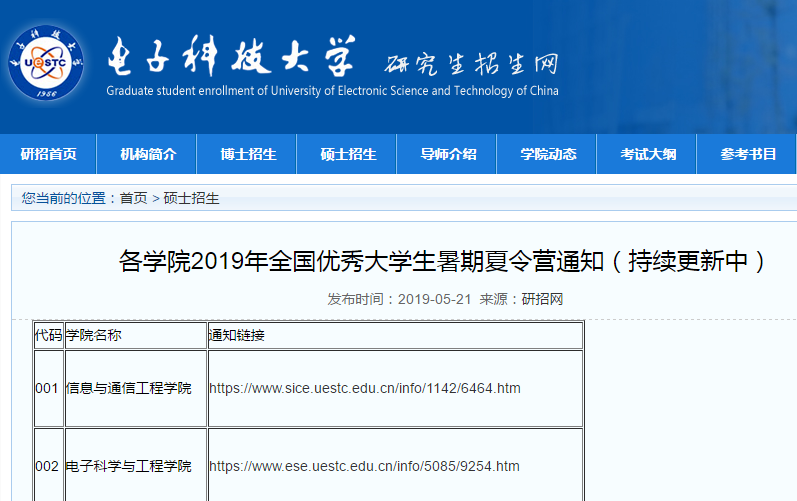
Task: Open the 考试大纲 navigation menu
Action: [648, 154]
